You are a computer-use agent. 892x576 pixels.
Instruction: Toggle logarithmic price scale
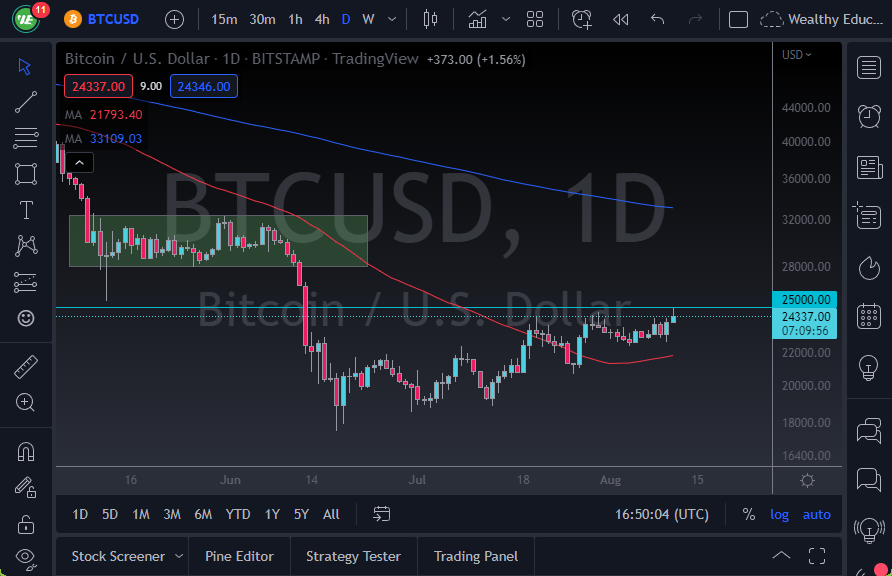(779, 514)
